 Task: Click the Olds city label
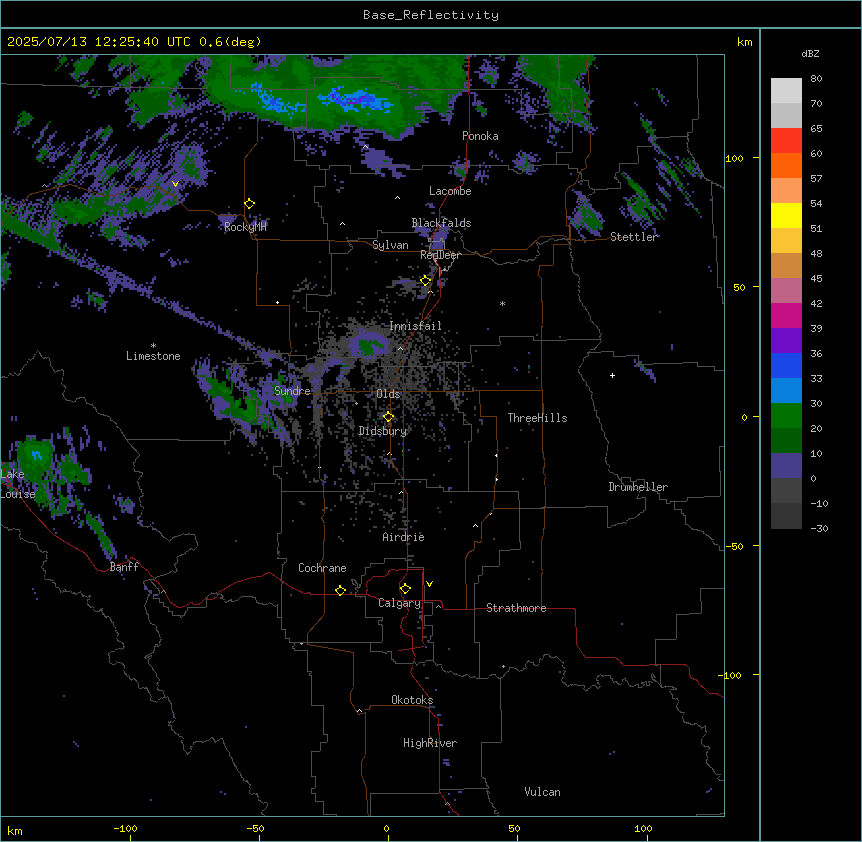[388, 394]
